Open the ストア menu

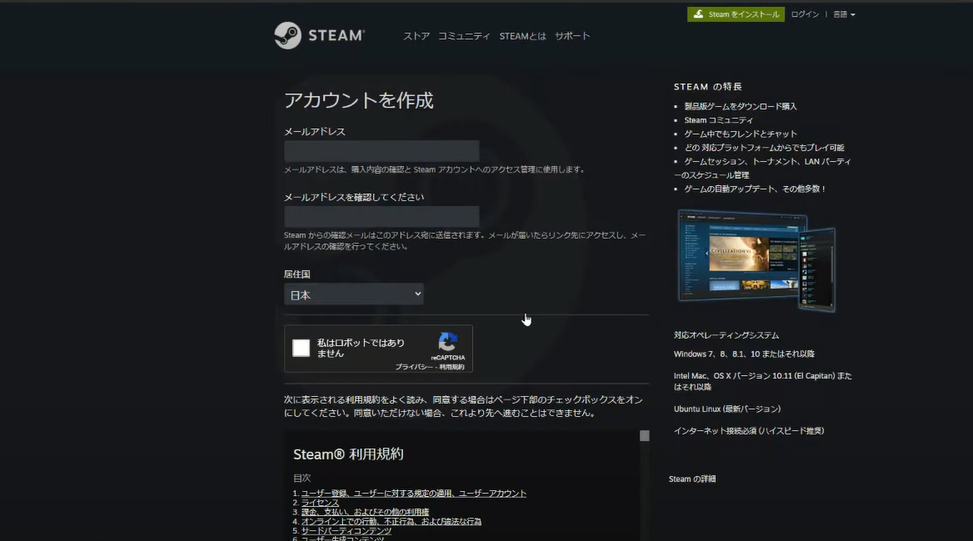point(416,36)
